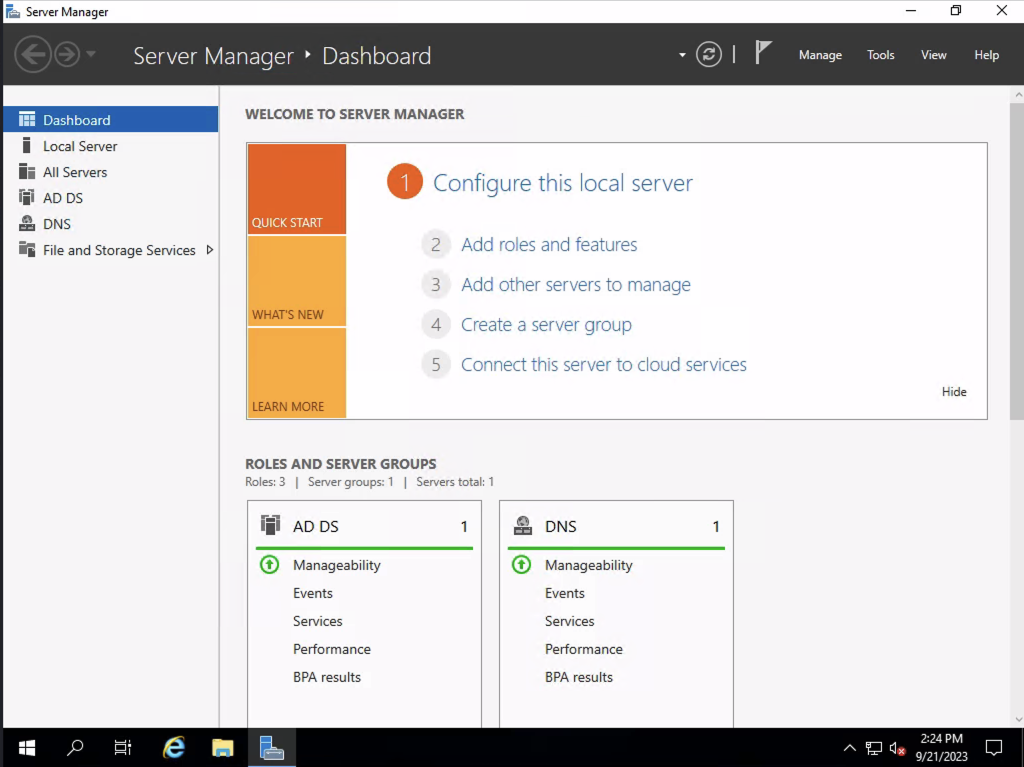Open Events under the AD DS group

click(313, 593)
